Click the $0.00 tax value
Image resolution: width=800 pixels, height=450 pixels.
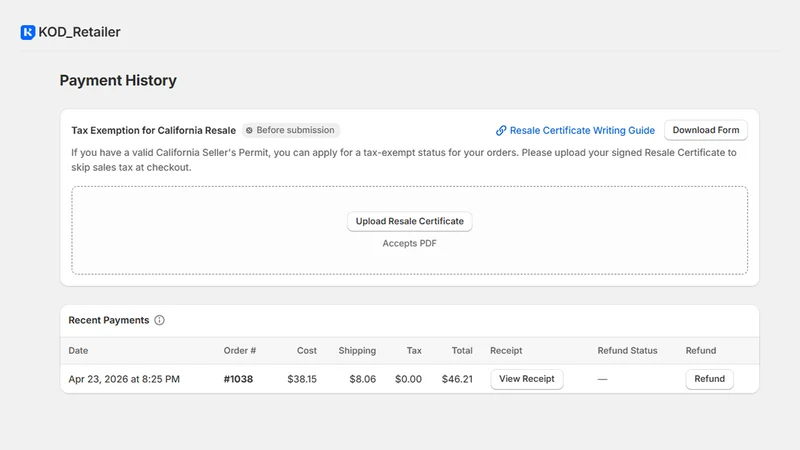408,379
